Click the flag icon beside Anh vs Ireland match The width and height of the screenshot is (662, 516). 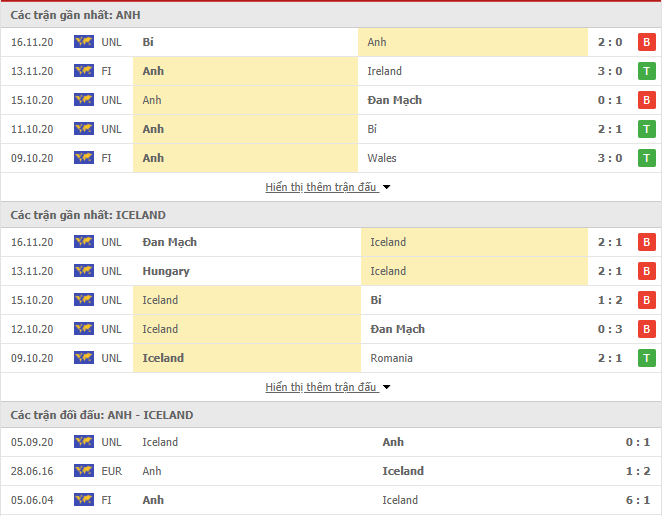click(x=84, y=71)
